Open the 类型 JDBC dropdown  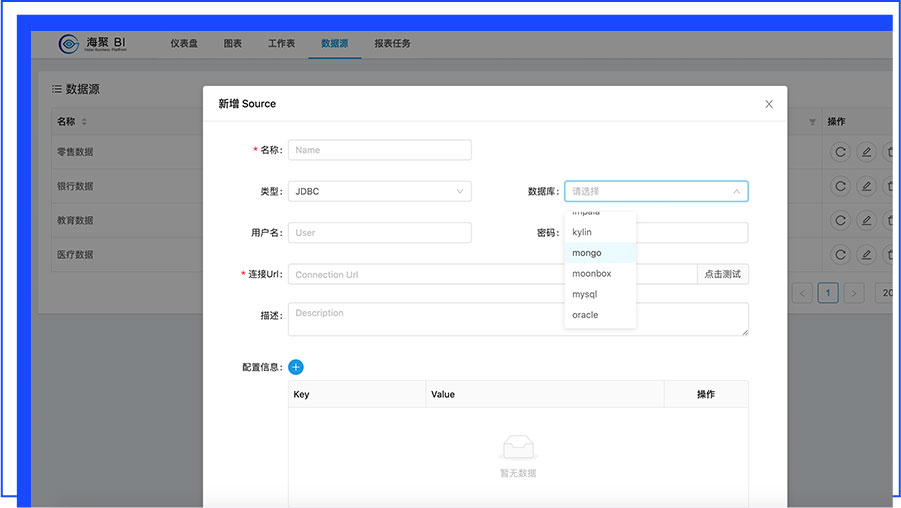click(380, 191)
